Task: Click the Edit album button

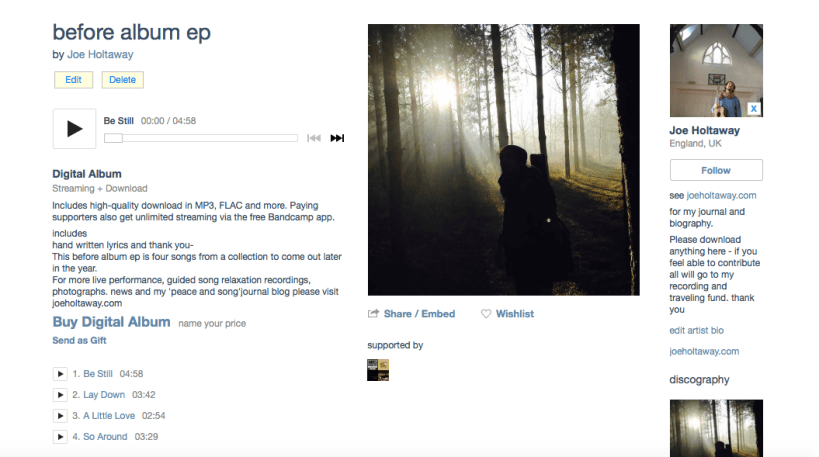Action: (73, 80)
